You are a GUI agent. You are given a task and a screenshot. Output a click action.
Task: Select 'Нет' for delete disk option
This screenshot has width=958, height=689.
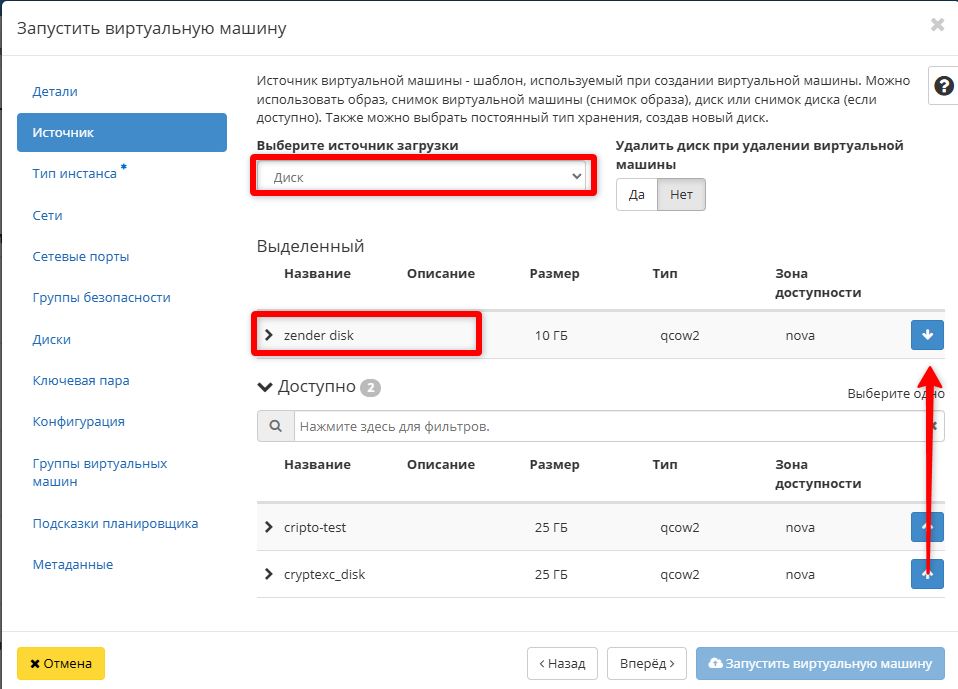coord(681,195)
